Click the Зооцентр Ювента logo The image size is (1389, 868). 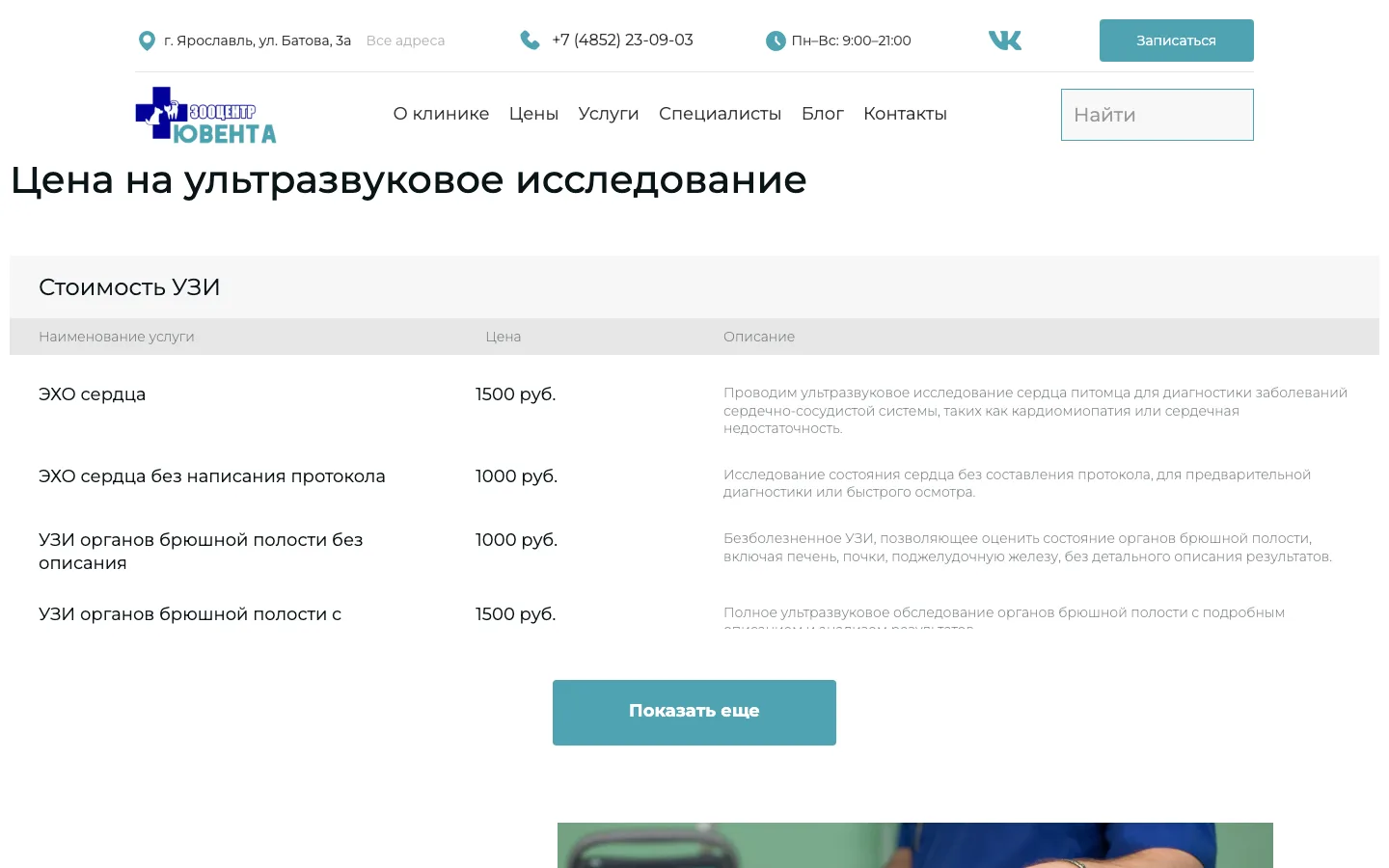(x=205, y=116)
